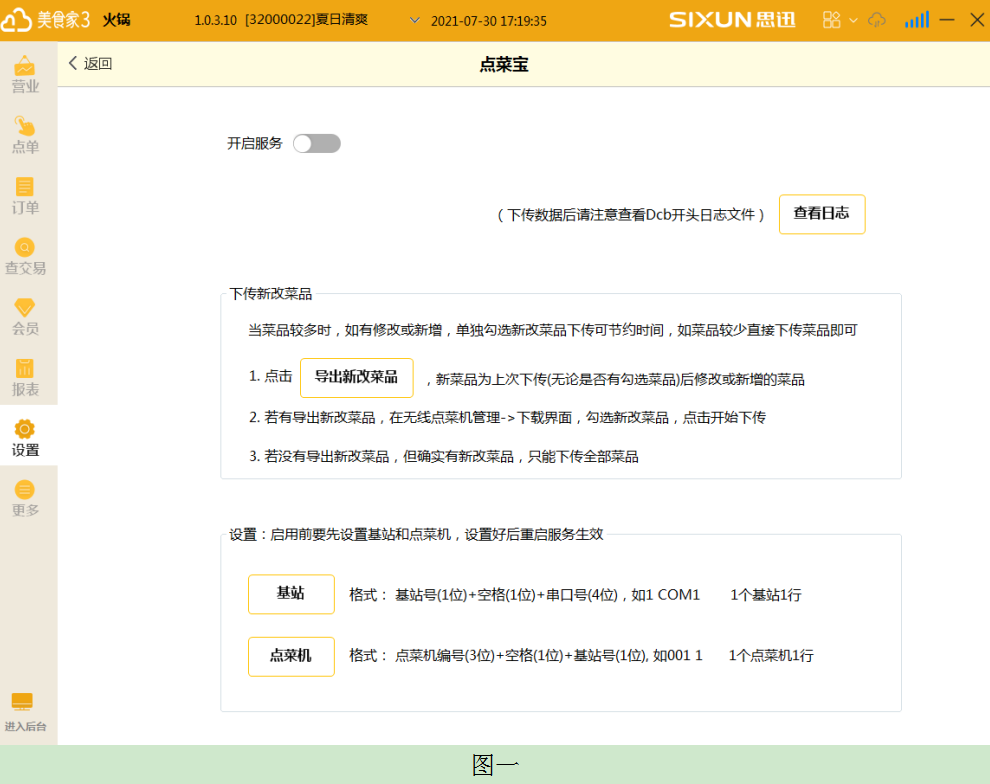Click the 导出新改菜品 export button
The width and height of the screenshot is (990, 784).
tap(357, 377)
